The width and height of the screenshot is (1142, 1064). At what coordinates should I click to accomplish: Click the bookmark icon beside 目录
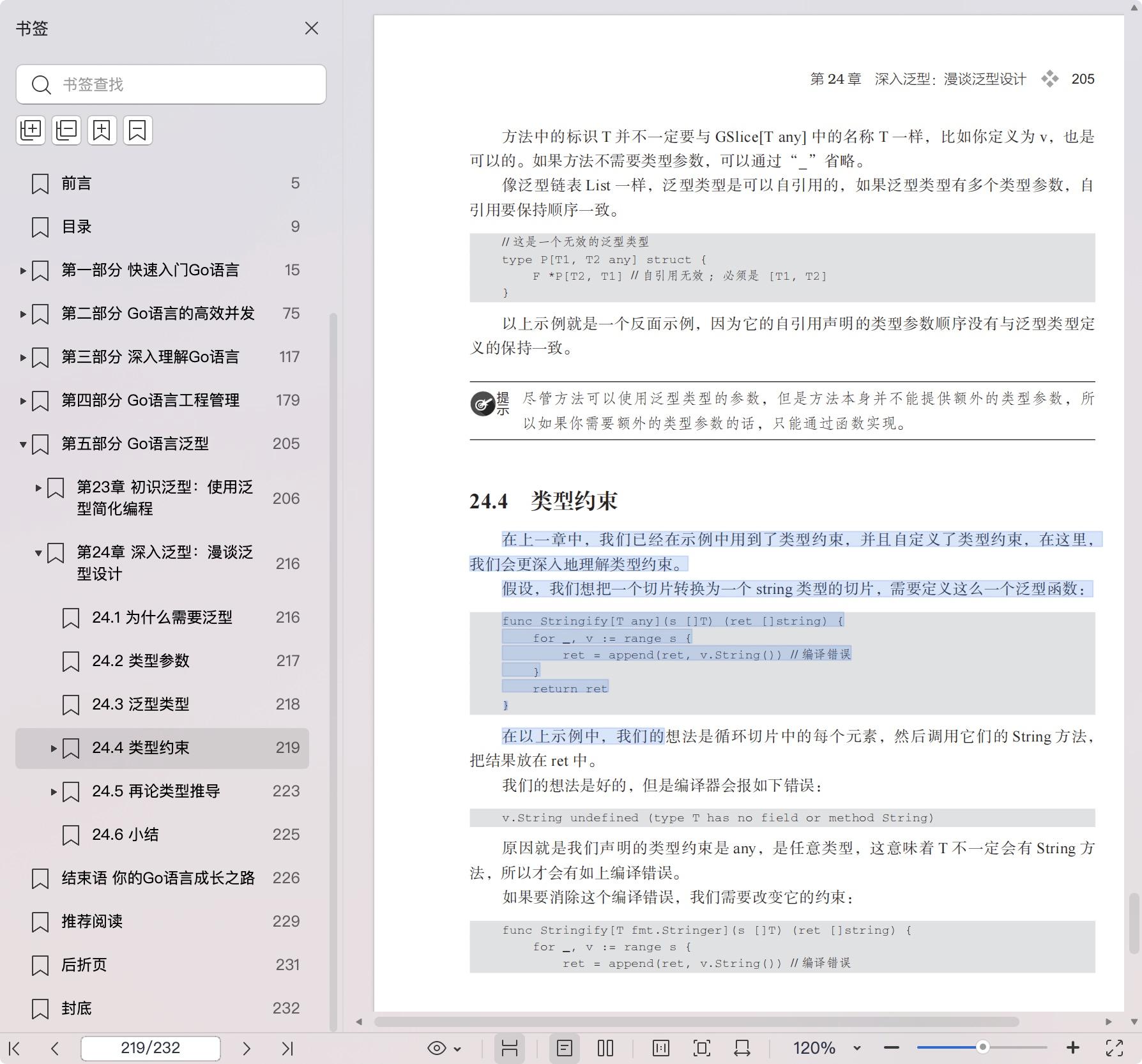pyautogui.click(x=40, y=227)
